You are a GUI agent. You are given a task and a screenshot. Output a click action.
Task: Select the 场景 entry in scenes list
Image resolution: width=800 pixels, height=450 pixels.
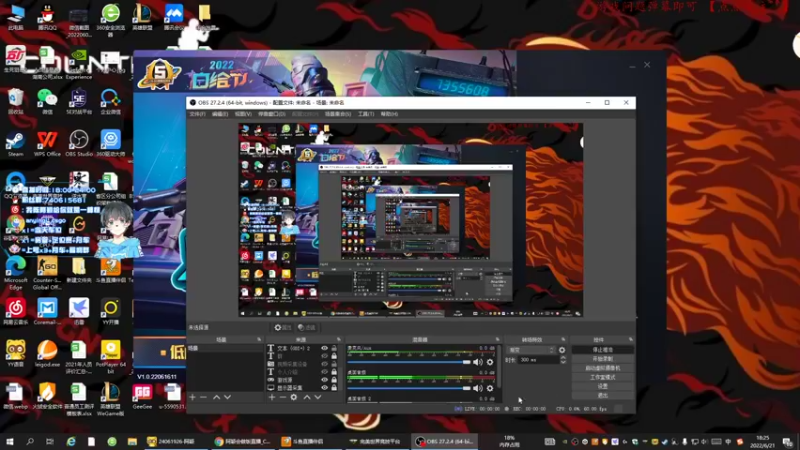point(226,348)
